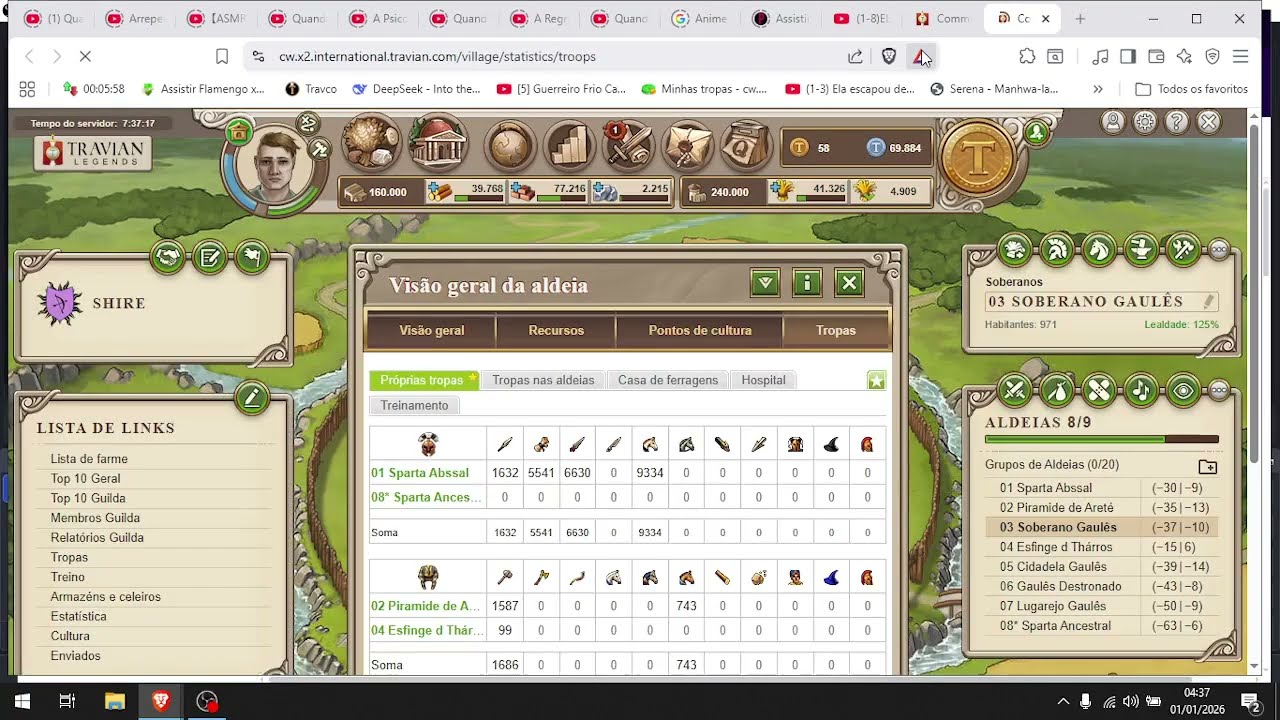Open the village center buildings icon
This screenshot has width=1280, height=720.
[x=437, y=144]
